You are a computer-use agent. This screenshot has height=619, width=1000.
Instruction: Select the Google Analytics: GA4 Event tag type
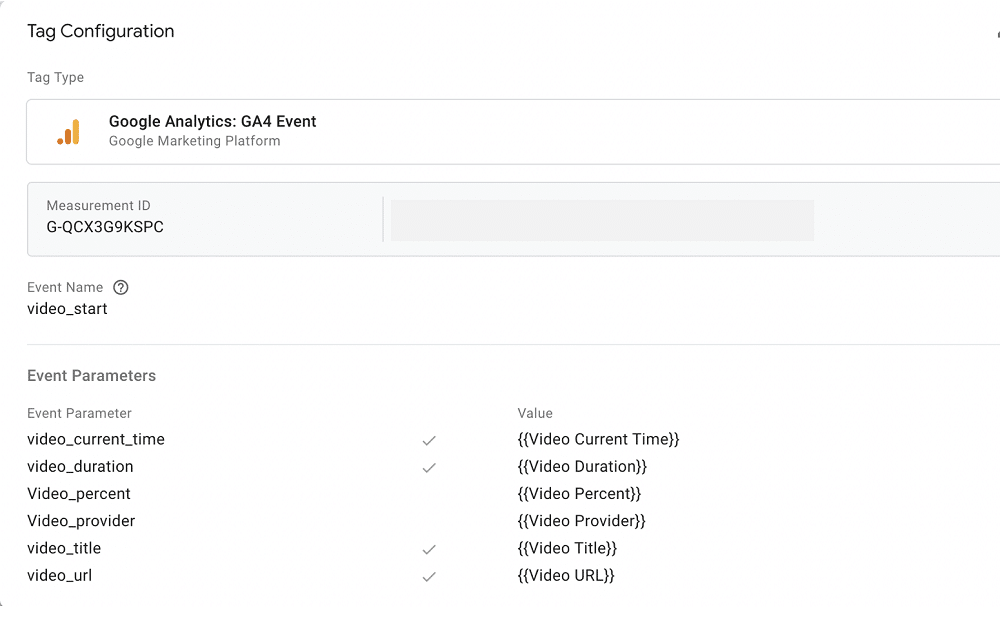pyautogui.click(x=212, y=122)
